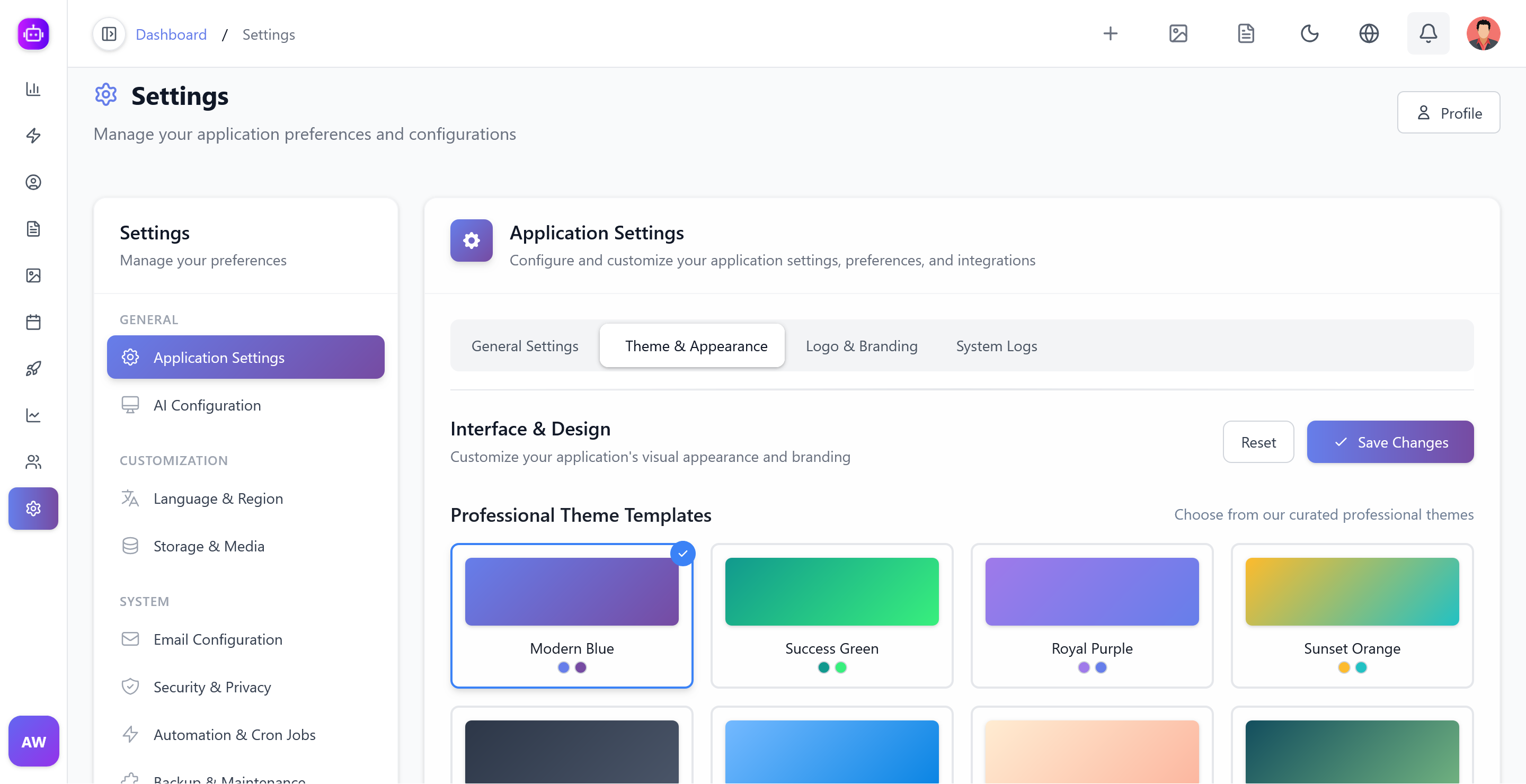
Task: Click the robot app logo
Action: click(x=33, y=34)
